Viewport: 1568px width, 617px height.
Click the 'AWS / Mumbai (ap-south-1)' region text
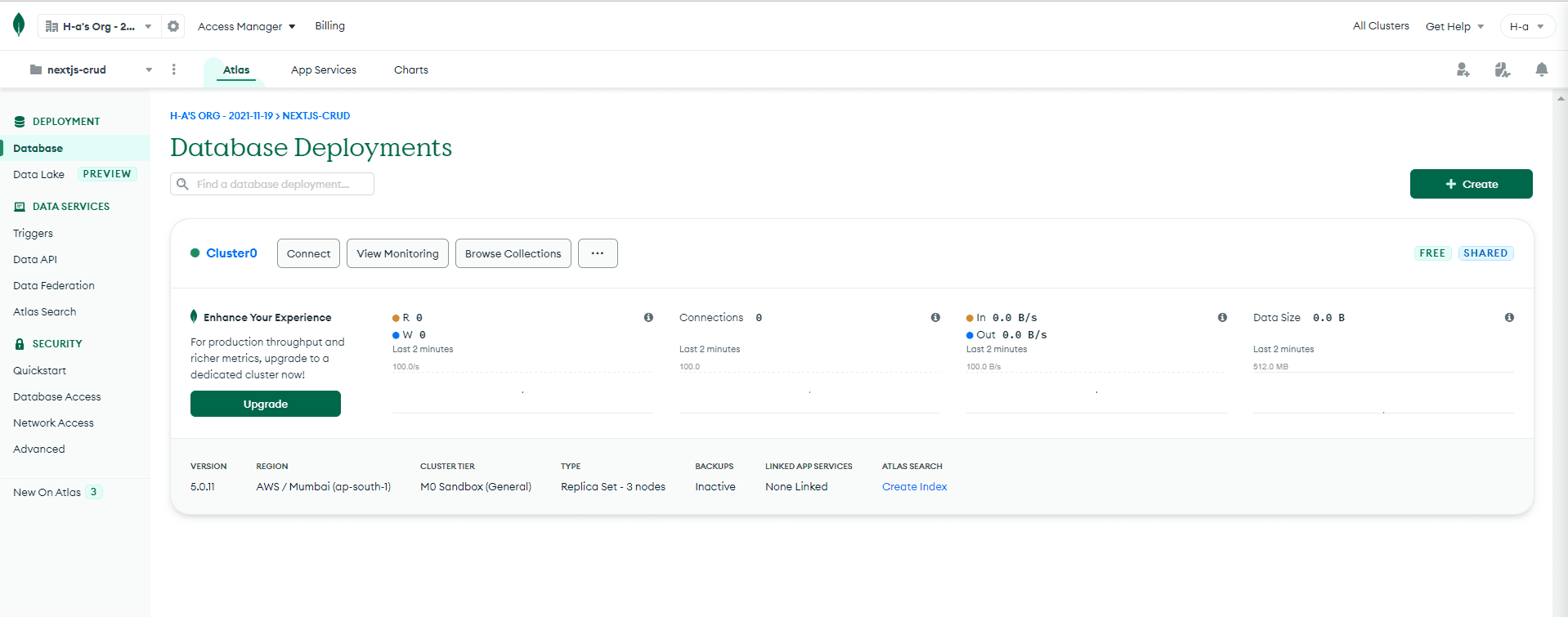[324, 486]
